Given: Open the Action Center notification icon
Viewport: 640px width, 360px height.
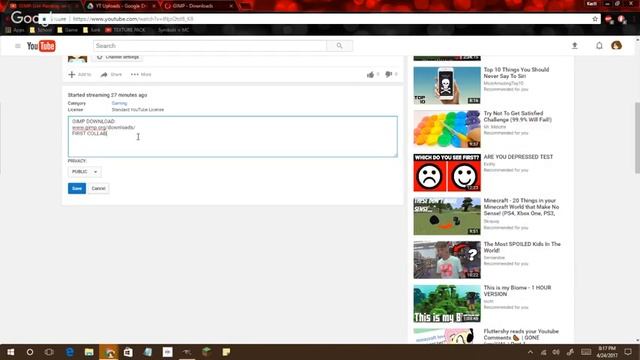Looking at the screenshot, I should tap(628, 352).
